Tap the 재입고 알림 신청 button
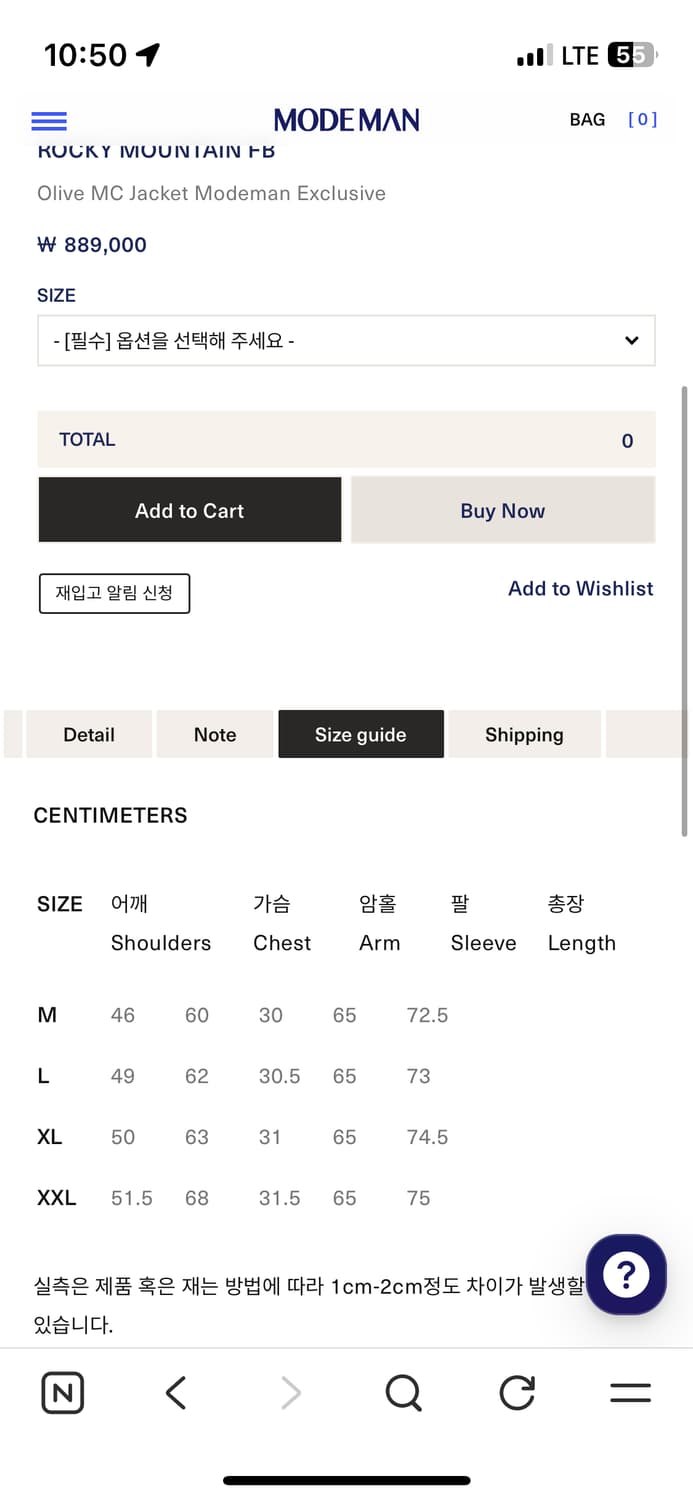 [x=114, y=593]
